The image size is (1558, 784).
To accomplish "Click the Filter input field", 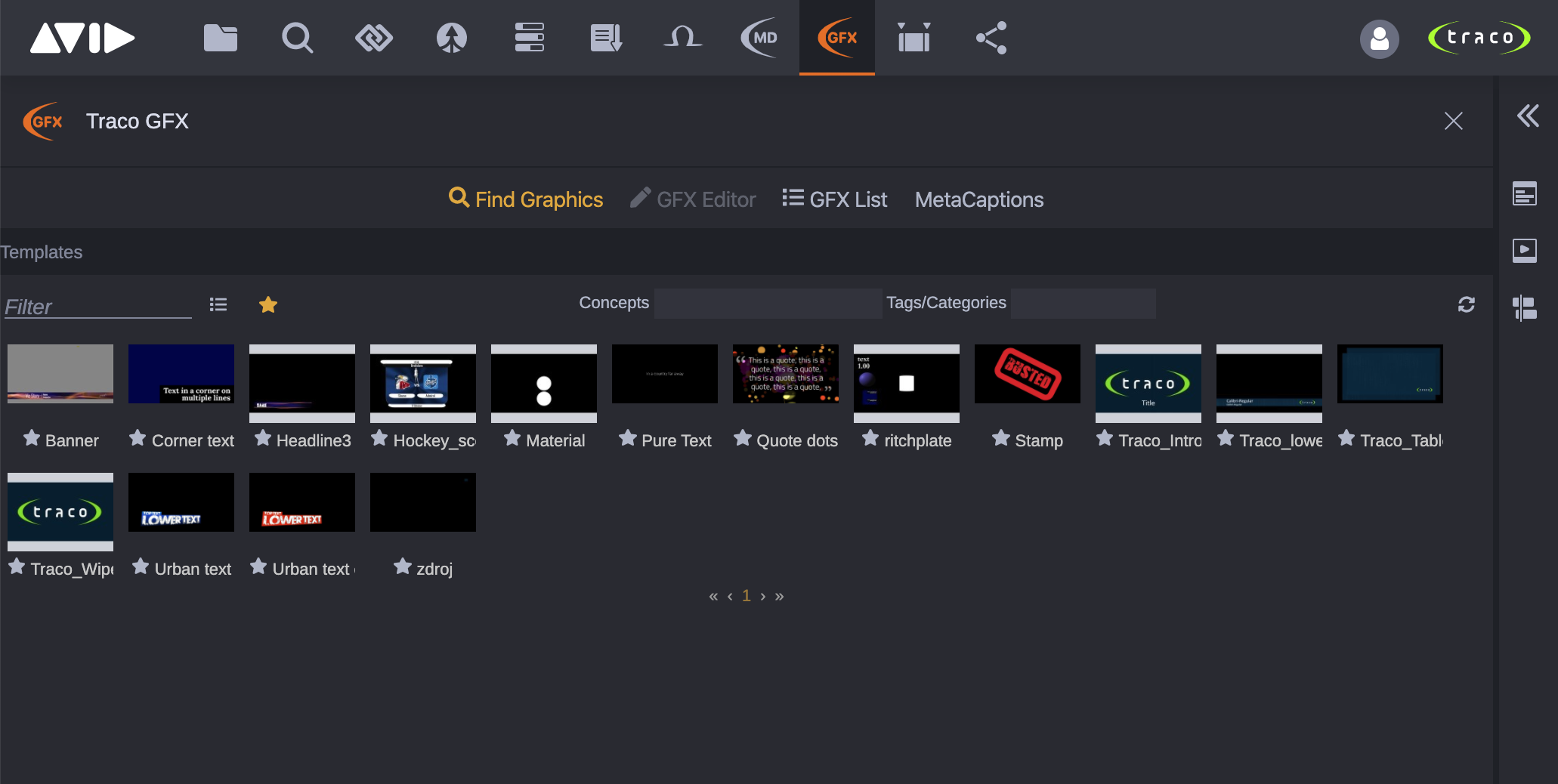I will pyautogui.click(x=98, y=307).
